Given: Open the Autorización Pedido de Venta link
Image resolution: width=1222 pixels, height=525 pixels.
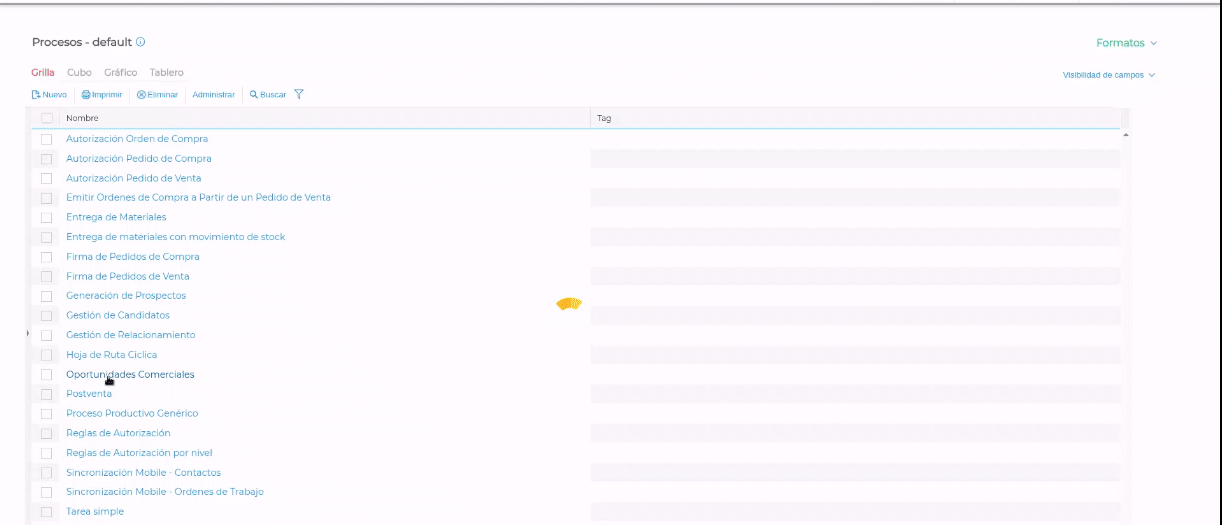Looking at the screenshot, I should click(x=134, y=178).
